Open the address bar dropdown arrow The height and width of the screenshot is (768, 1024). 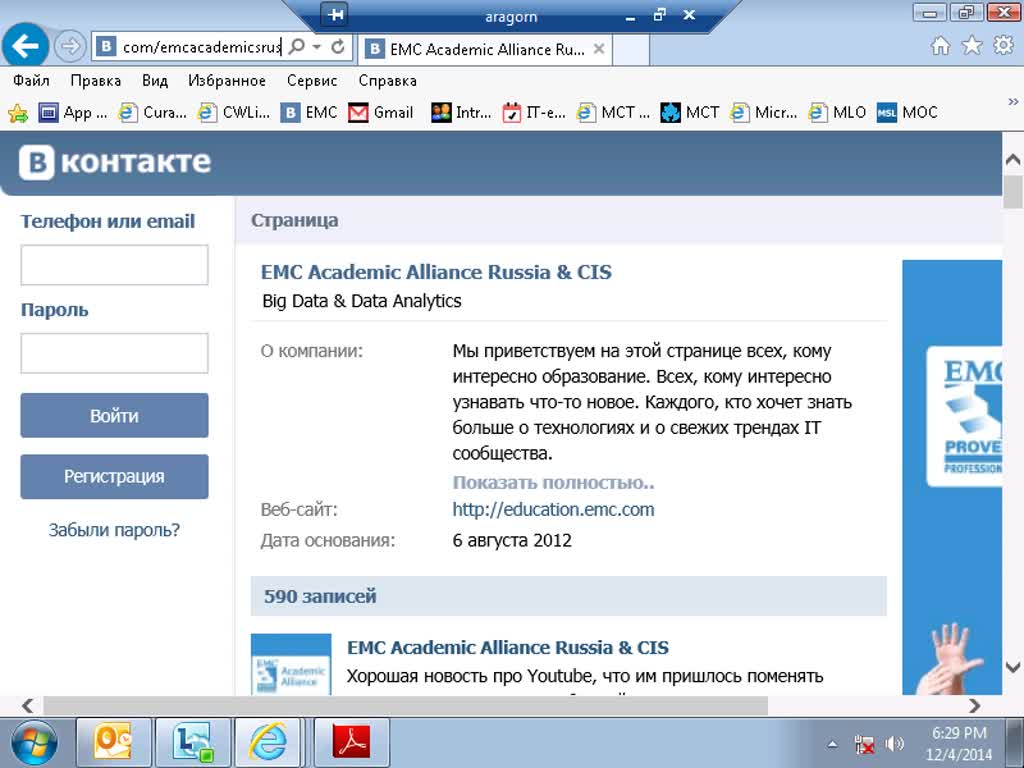pos(317,47)
